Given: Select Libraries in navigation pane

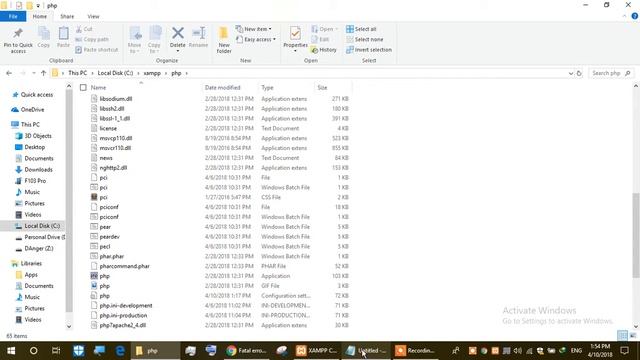Looking at the screenshot, I should click(31, 263).
